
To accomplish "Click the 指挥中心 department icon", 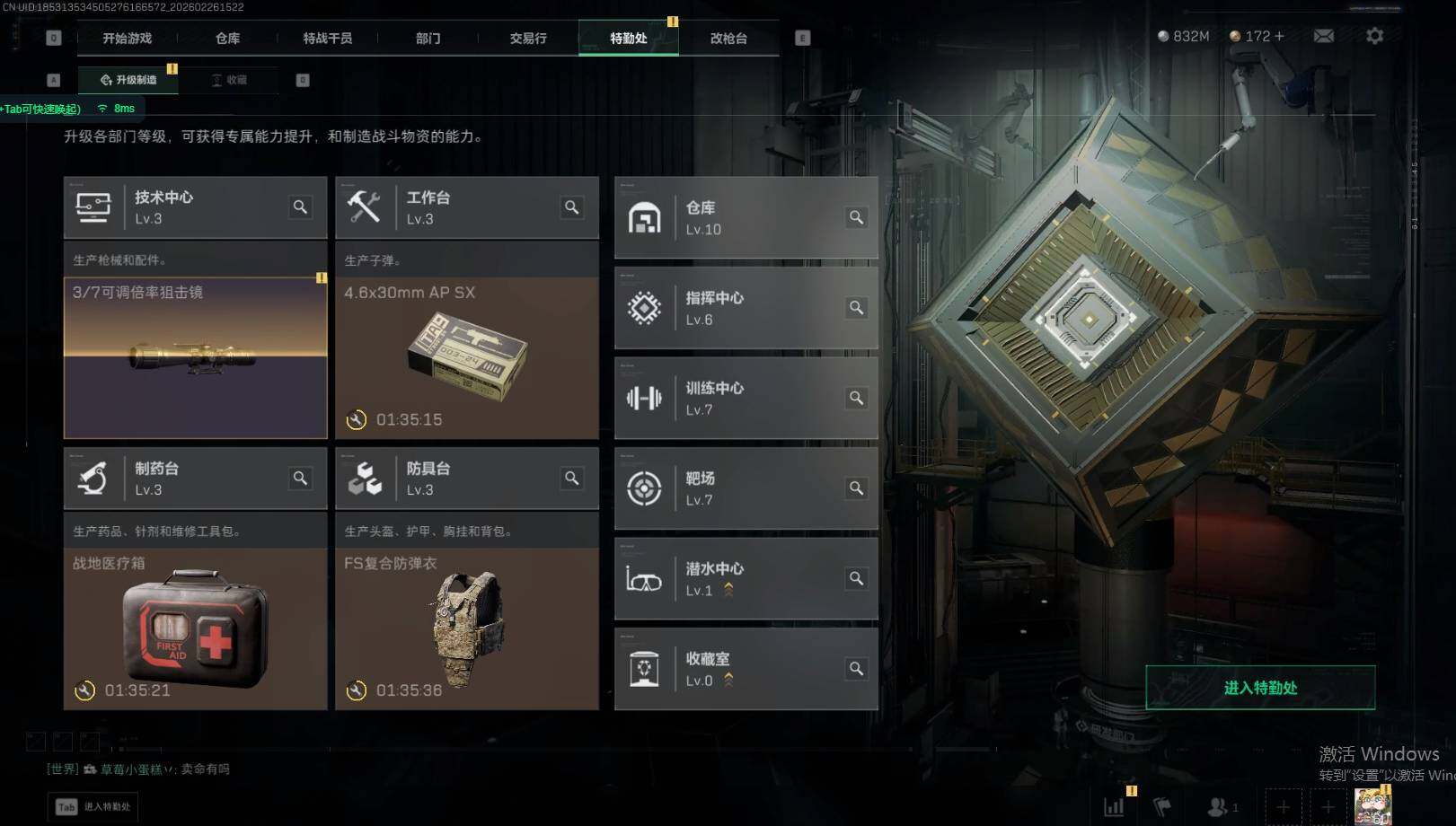I will pyautogui.click(x=644, y=308).
